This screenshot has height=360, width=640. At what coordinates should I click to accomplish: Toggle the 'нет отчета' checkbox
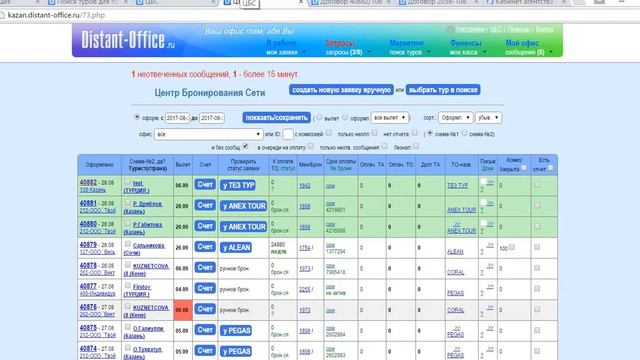point(414,133)
